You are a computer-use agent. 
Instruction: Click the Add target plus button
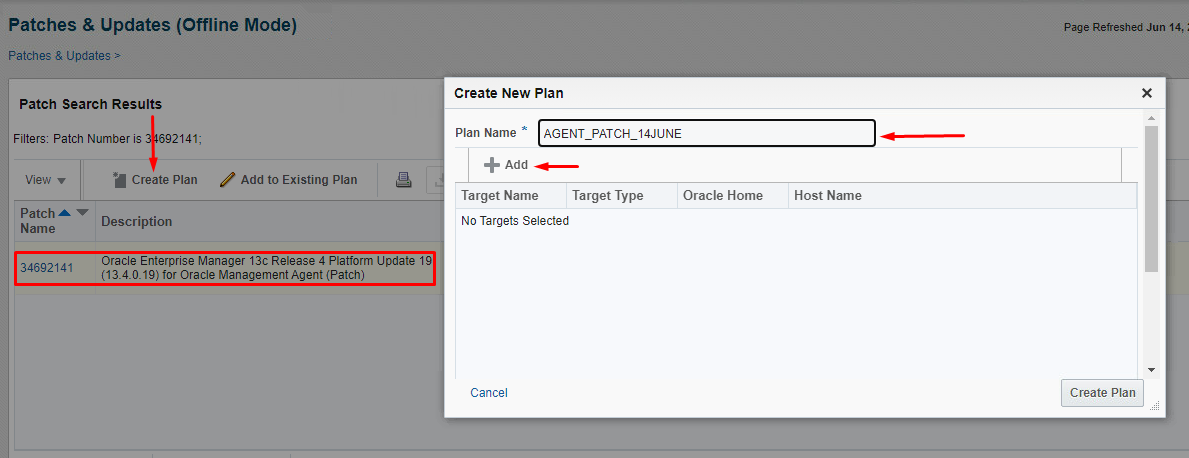506,165
